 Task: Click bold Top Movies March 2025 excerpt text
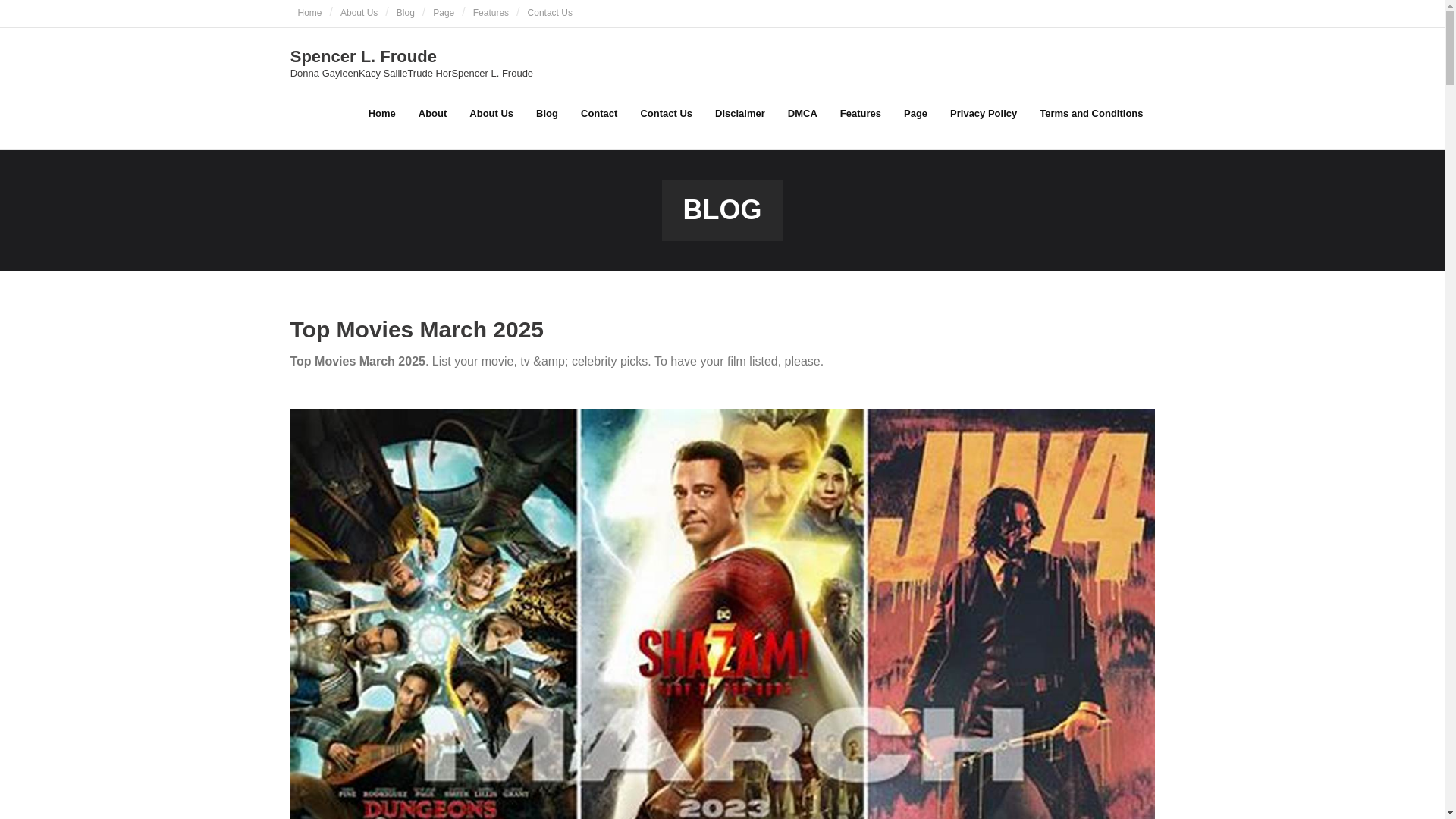[357, 362]
